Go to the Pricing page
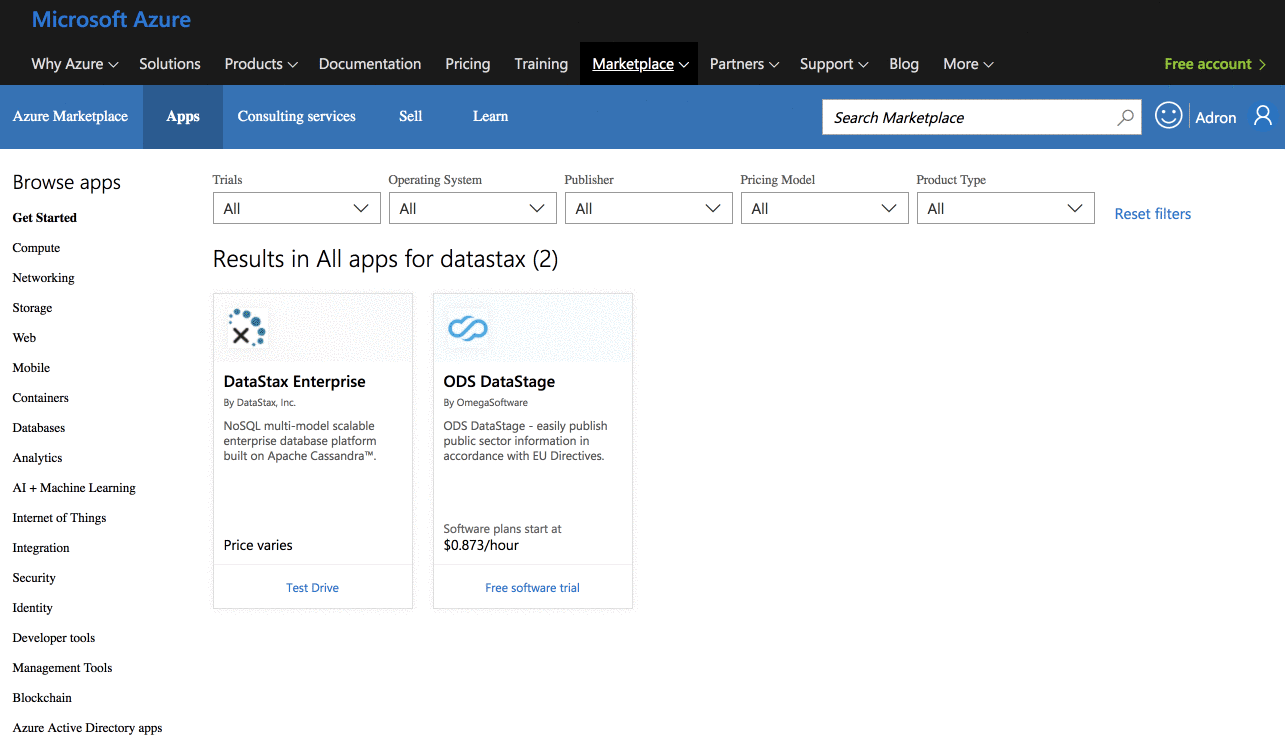 tap(468, 64)
